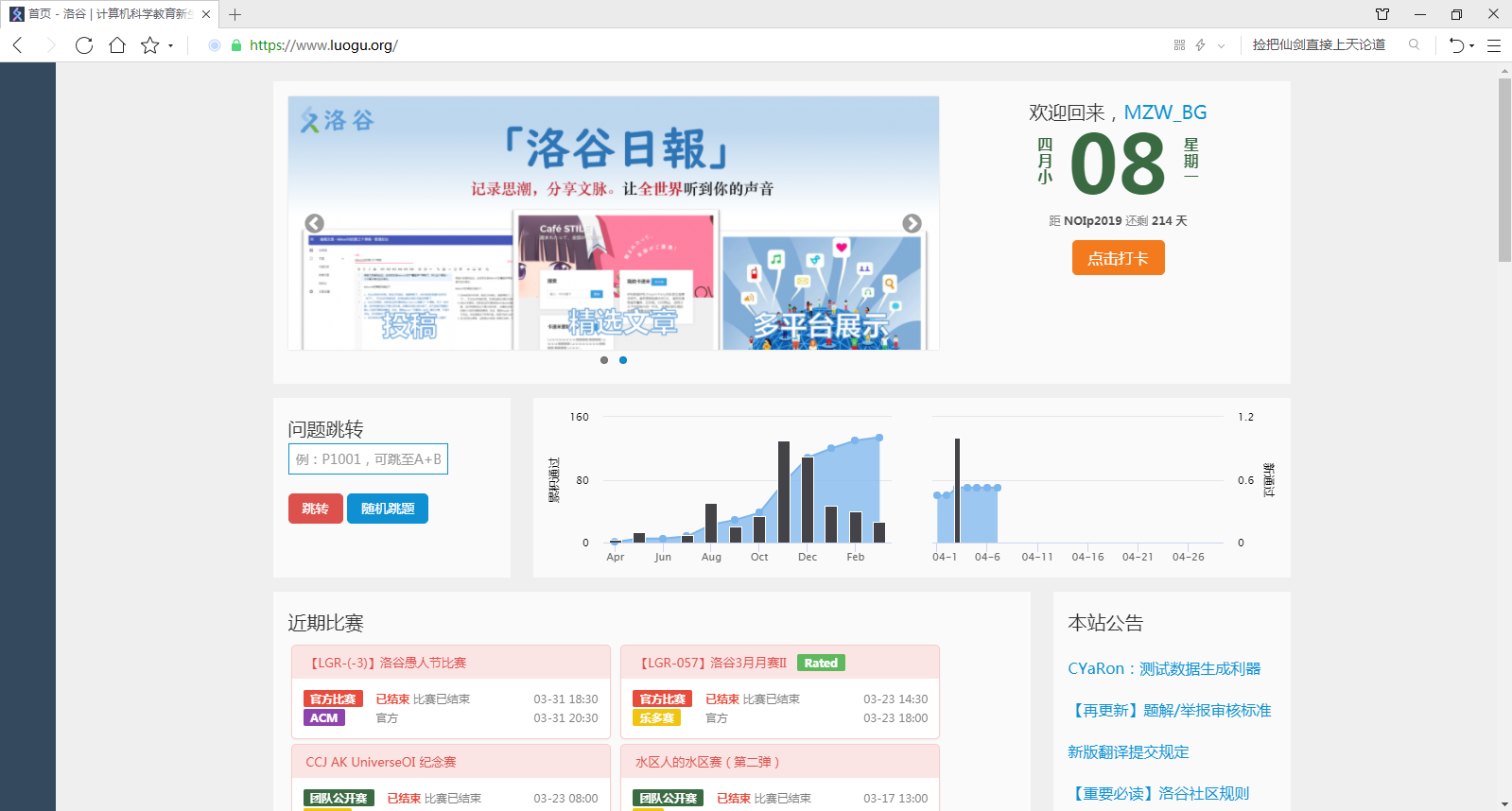Click the 04-1 bar in daily chart
This screenshot has width=1512, height=811.
pyautogui.click(x=957, y=491)
